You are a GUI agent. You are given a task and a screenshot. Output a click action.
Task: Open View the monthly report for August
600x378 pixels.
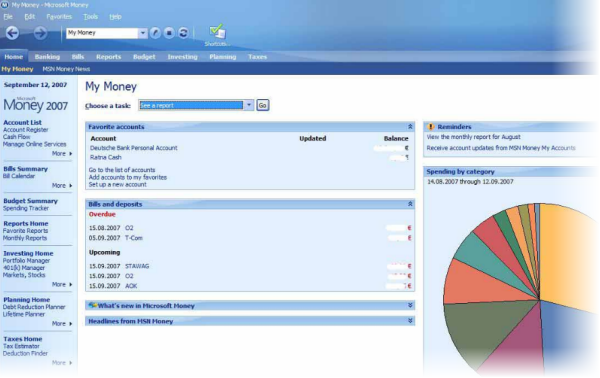[x=473, y=137]
